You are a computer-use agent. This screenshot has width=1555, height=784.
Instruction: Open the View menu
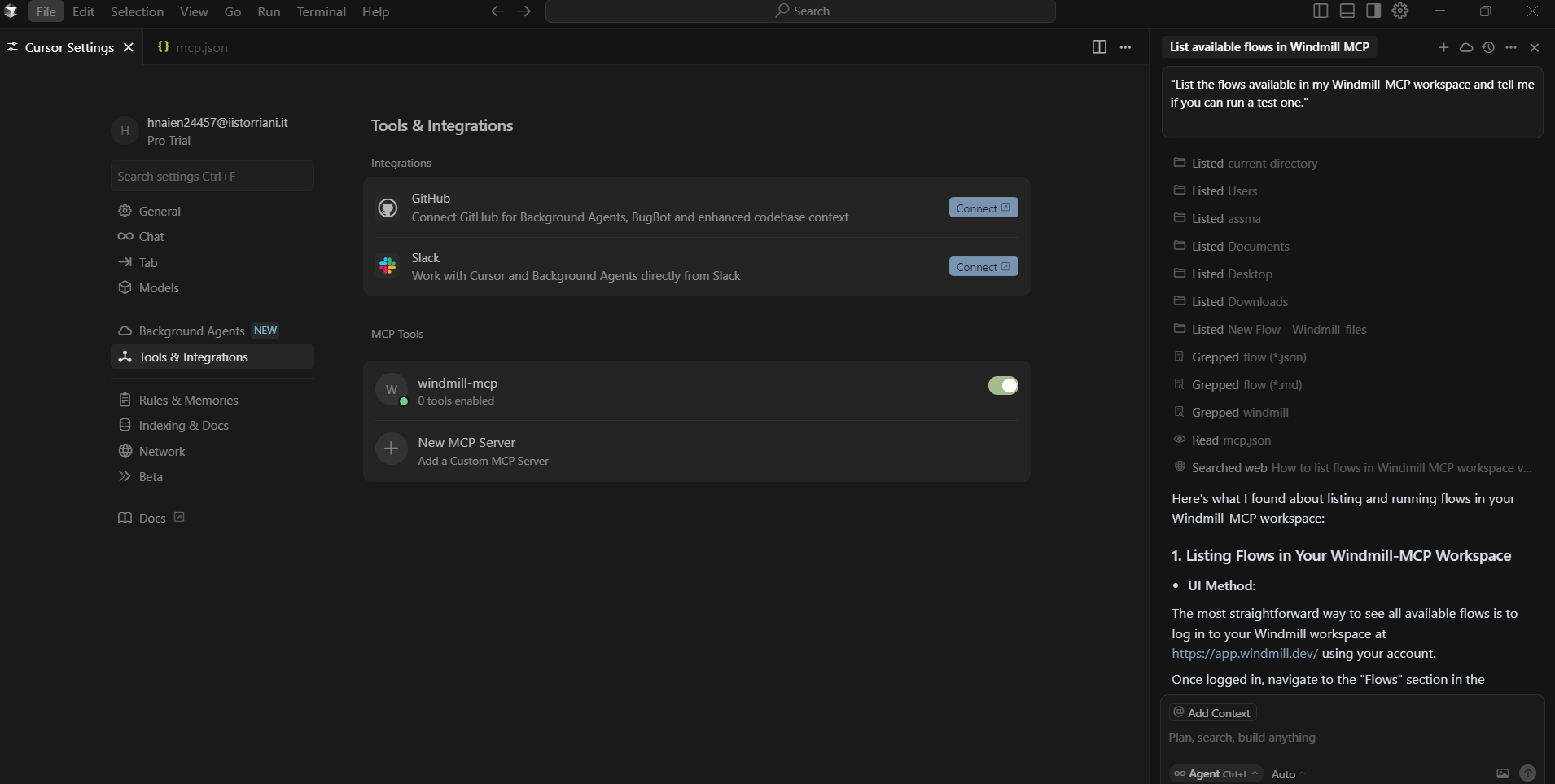(194, 11)
